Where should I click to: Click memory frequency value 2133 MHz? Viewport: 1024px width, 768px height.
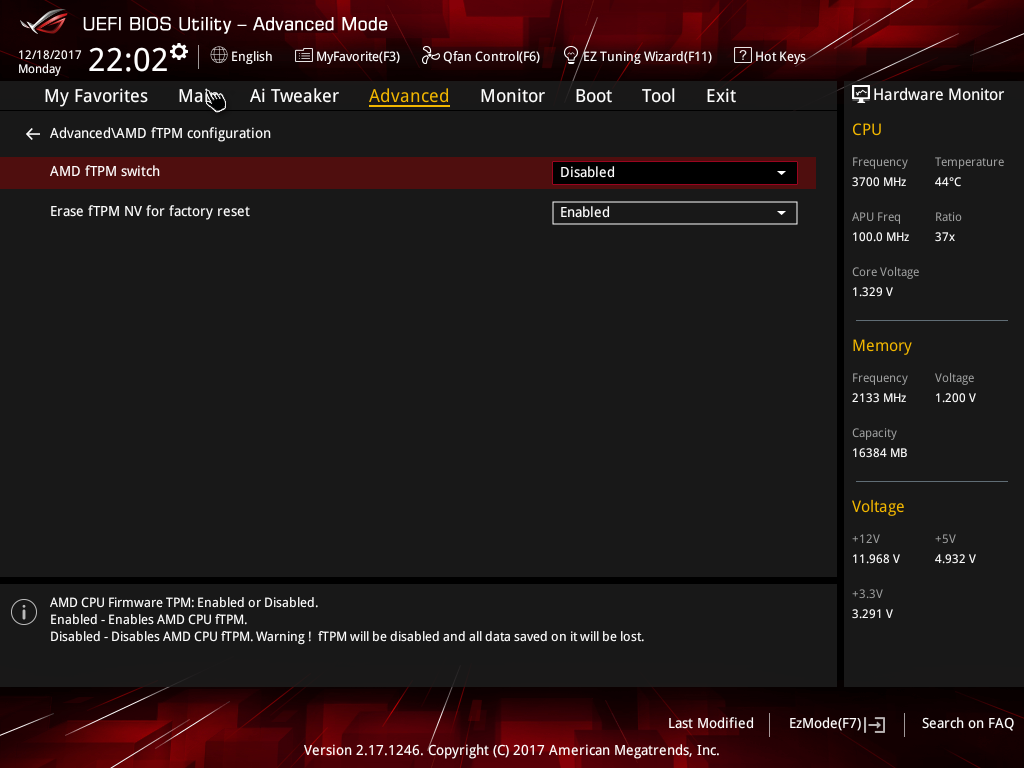878,397
